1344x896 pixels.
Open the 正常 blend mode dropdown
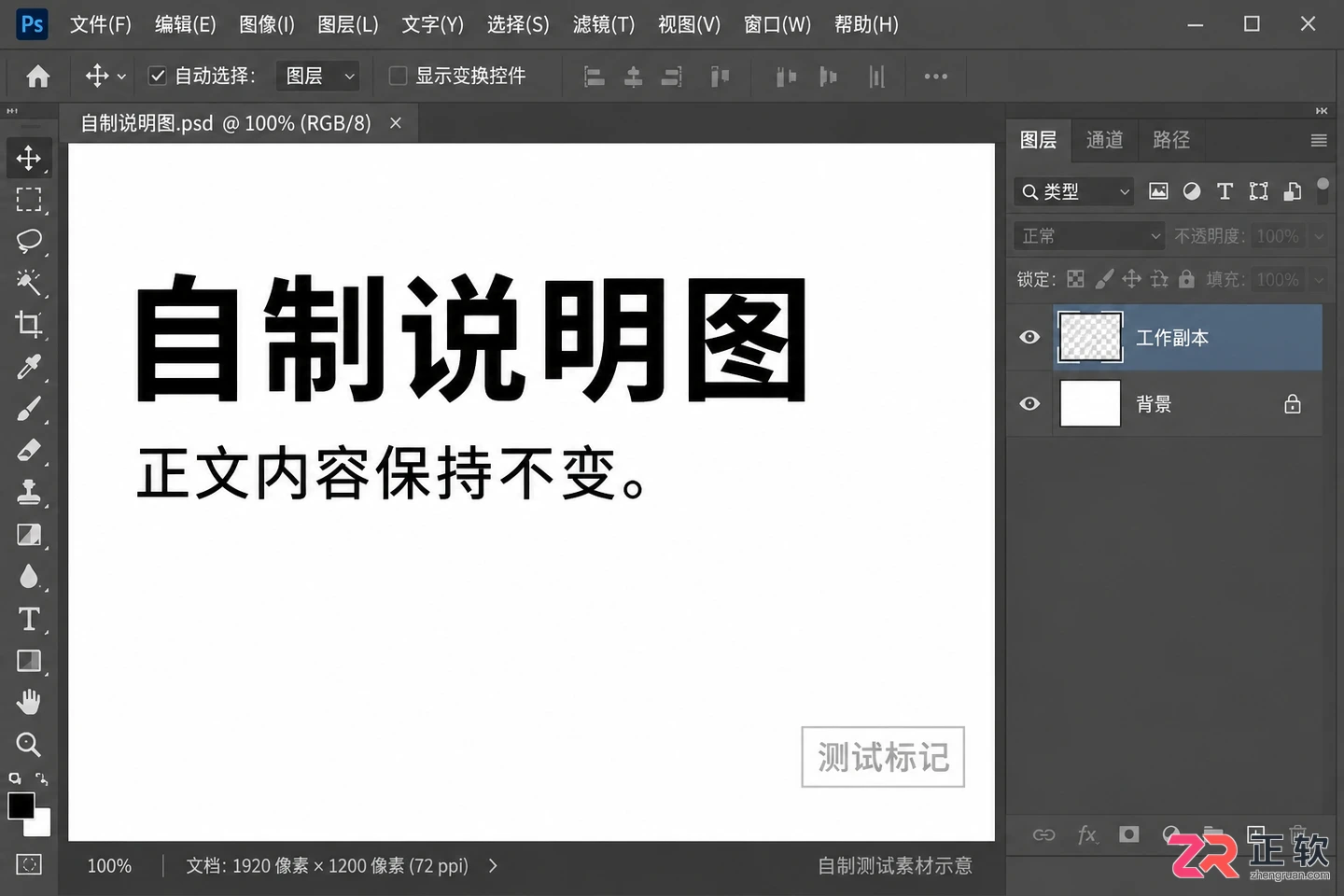click(1088, 236)
